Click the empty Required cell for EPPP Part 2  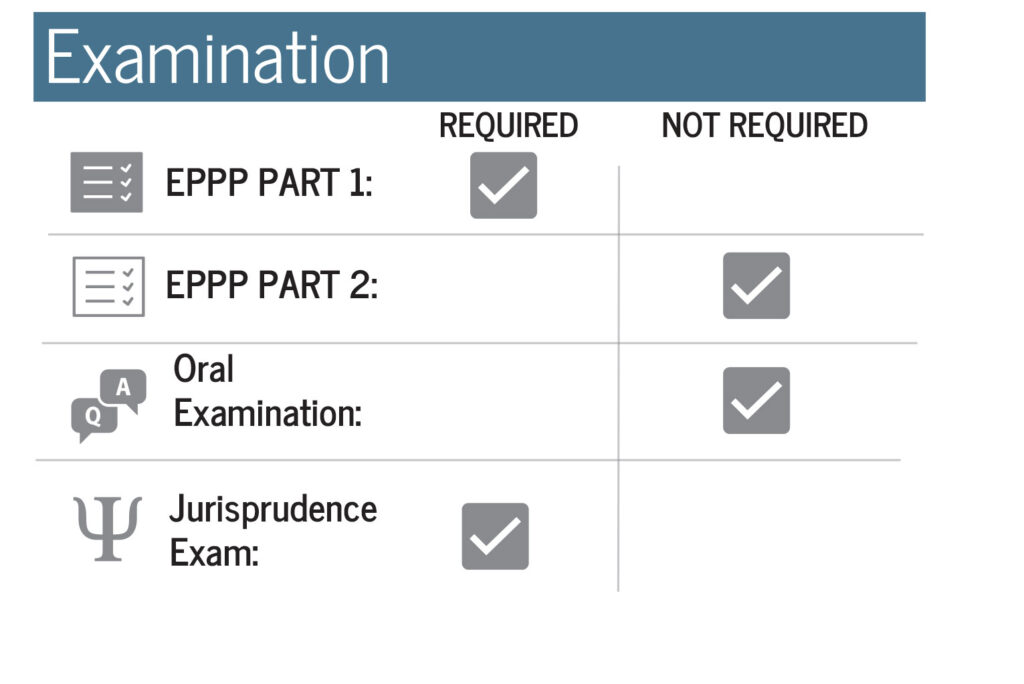click(503, 288)
